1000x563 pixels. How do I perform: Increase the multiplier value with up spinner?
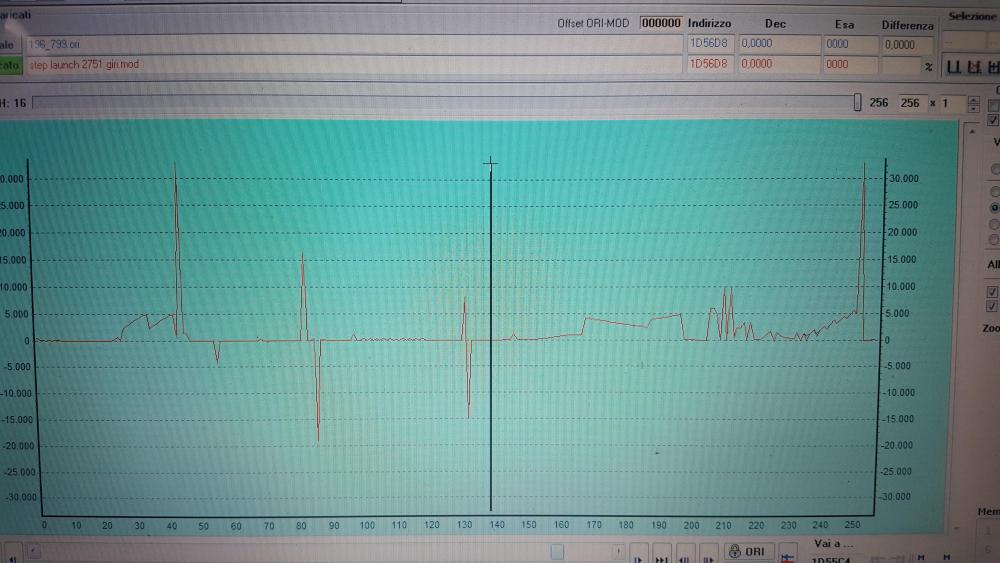974,98
